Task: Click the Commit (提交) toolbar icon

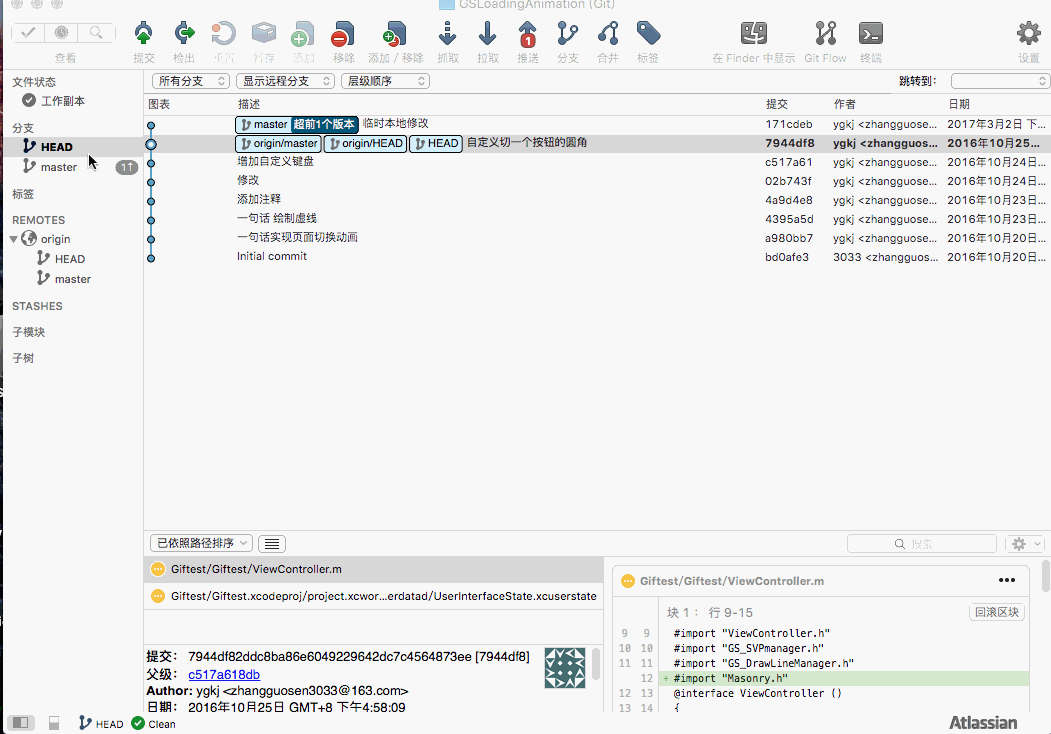Action: [144, 36]
